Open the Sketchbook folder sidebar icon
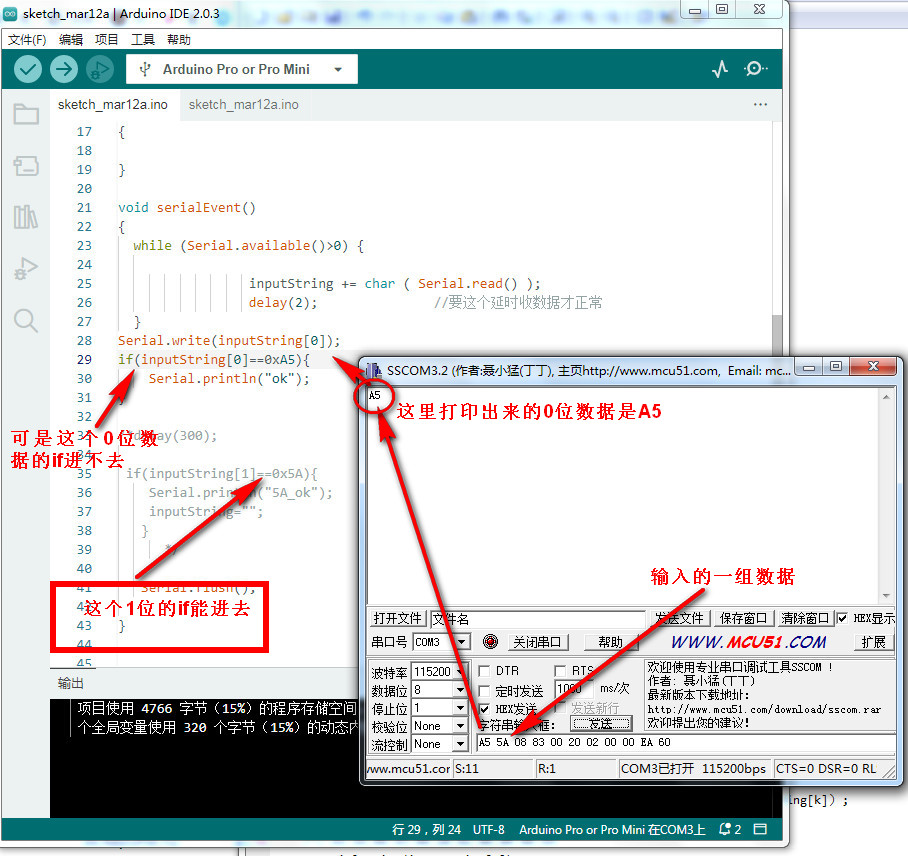Viewport: 908px width, 856px height. click(x=26, y=114)
